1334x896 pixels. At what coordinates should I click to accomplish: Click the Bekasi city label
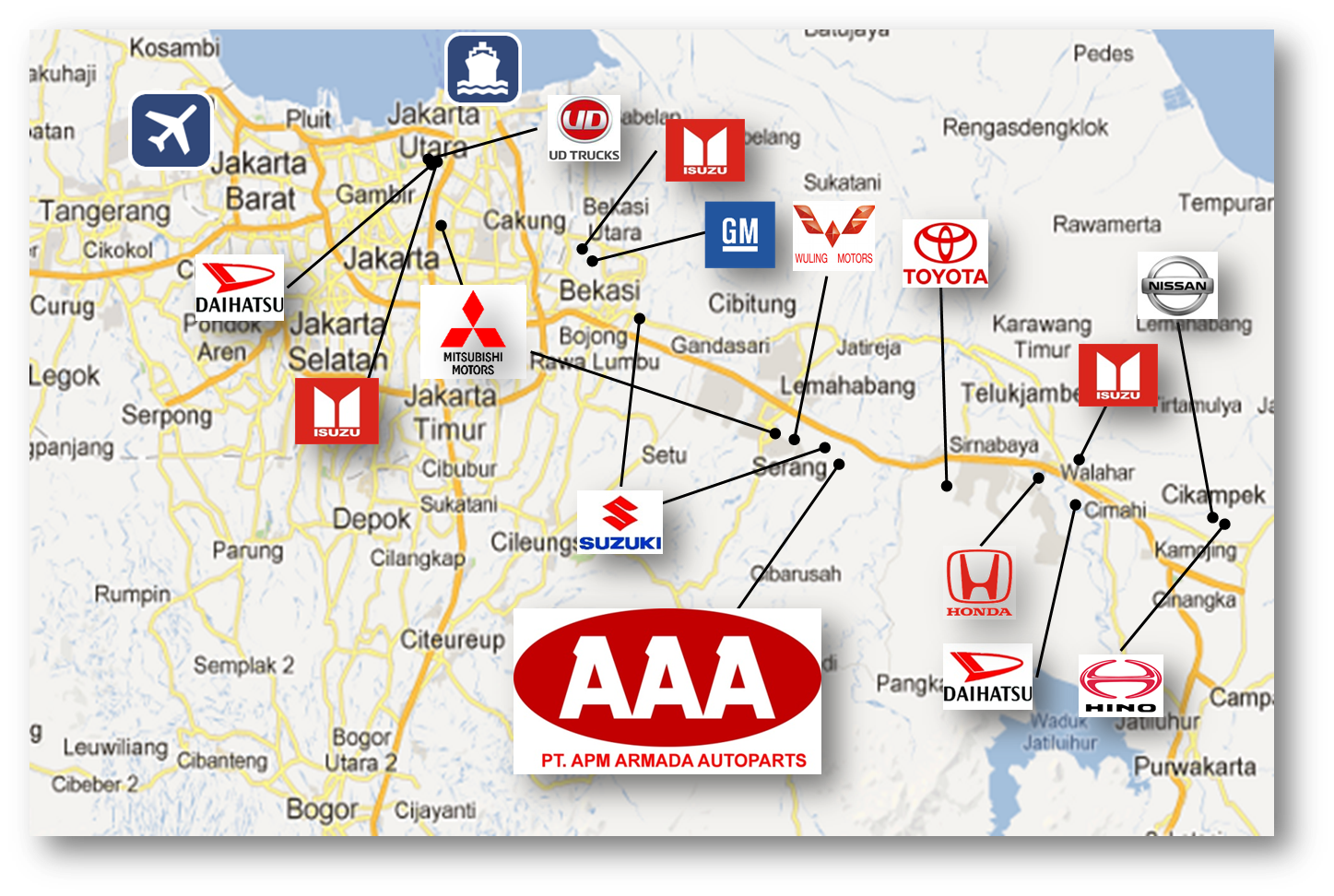pos(599,290)
